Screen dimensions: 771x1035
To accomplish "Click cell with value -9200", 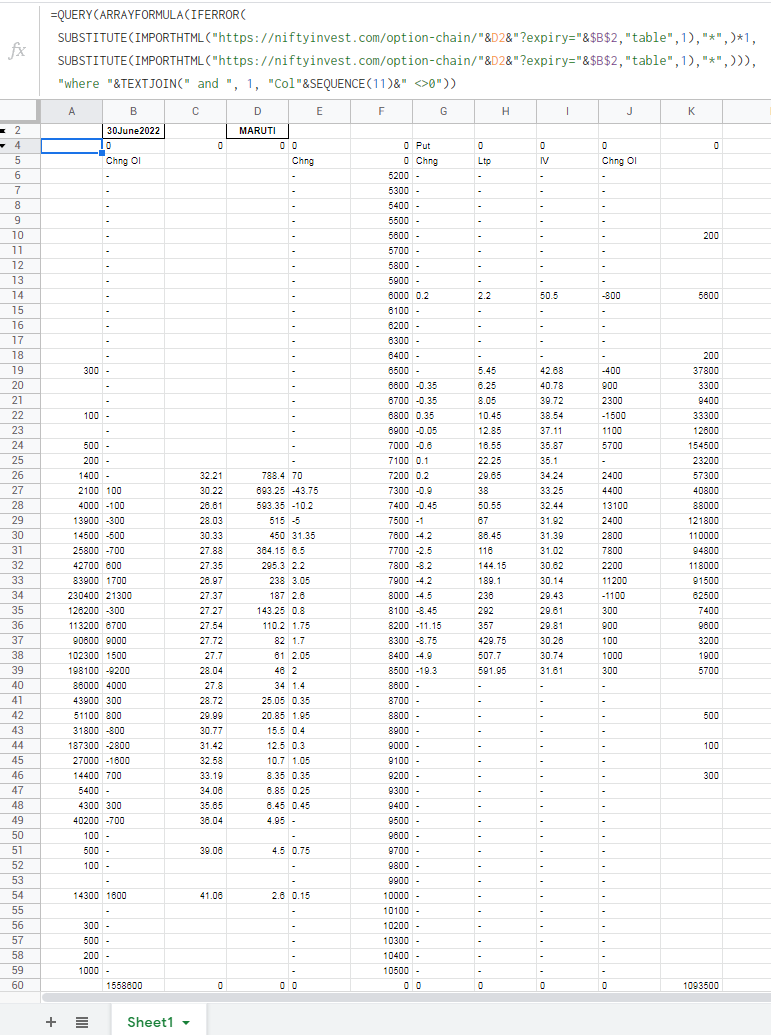I will tap(133, 671).
